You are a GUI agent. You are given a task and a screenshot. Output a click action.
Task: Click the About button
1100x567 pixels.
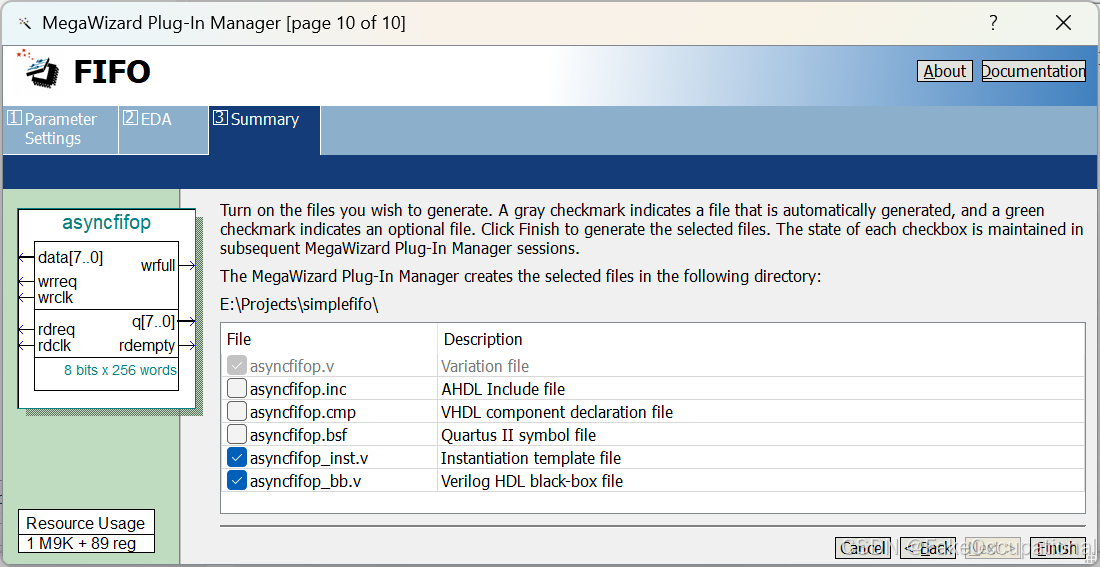click(944, 72)
